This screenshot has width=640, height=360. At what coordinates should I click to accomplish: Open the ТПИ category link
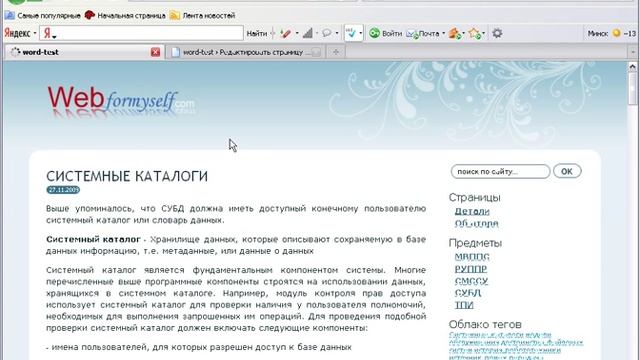(x=464, y=305)
